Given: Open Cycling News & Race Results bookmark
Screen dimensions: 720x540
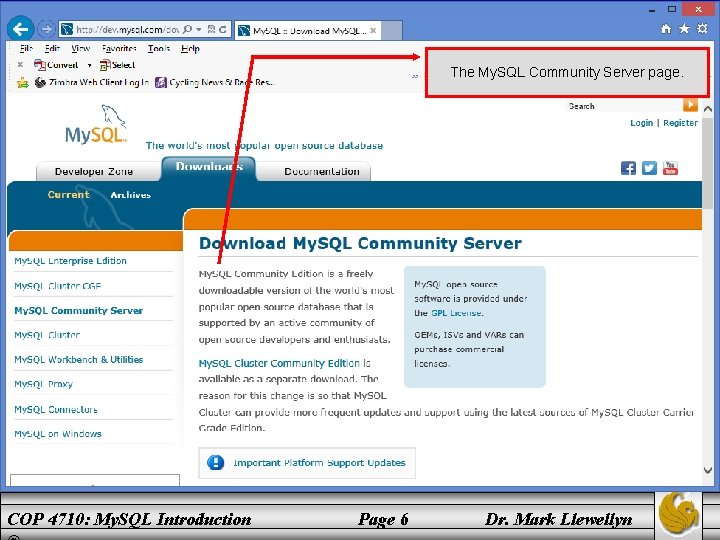Looking at the screenshot, I should point(214,82).
